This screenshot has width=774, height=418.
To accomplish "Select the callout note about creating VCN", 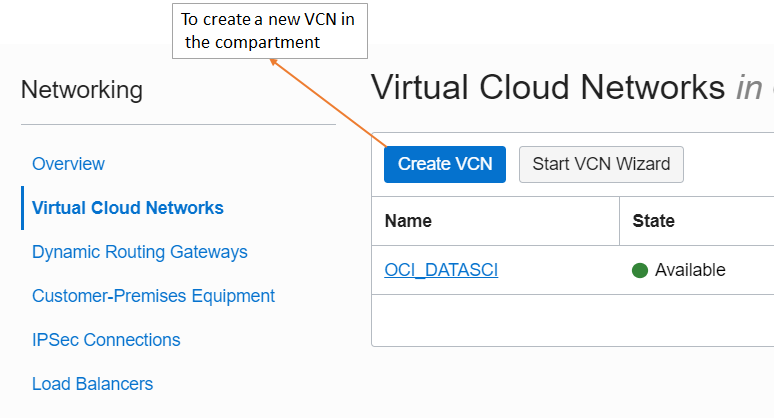I will point(270,31).
